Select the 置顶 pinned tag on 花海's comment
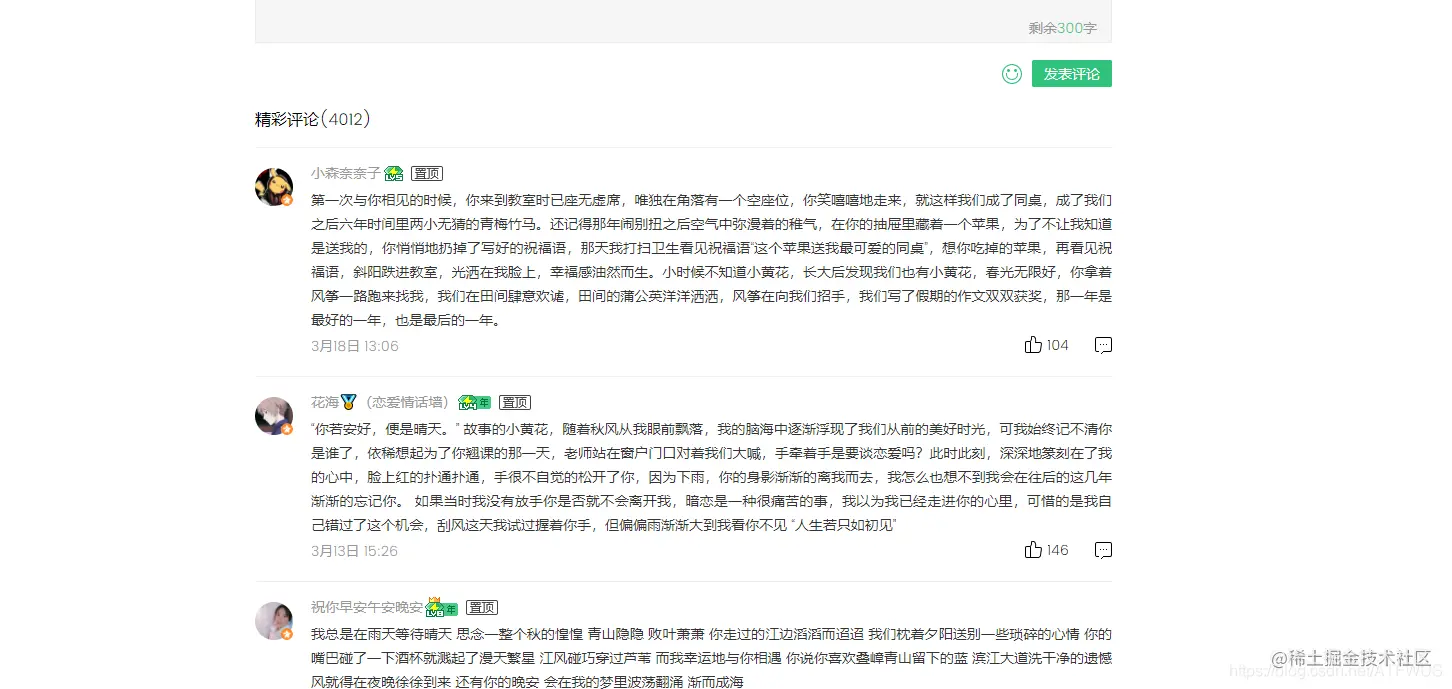The height and width of the screenshot is (689, 1452). (x=515, y=402)
